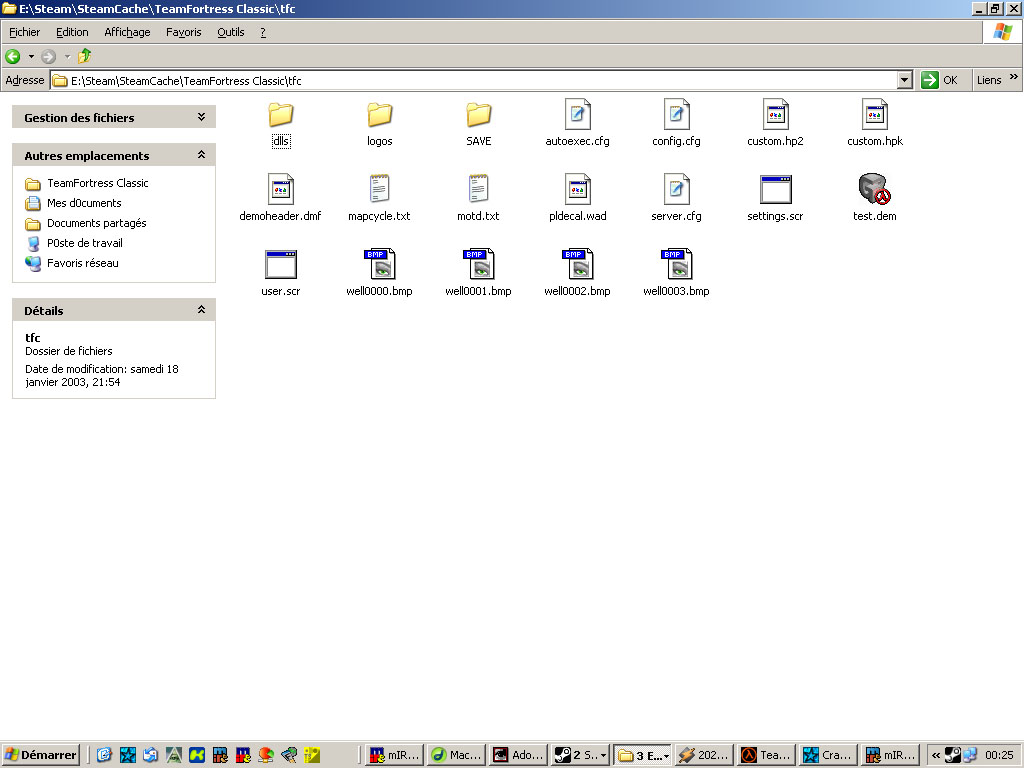Expand the Liens toolbar chevron
Viewport: 1024px width, 768px height.
[1014, 77]
